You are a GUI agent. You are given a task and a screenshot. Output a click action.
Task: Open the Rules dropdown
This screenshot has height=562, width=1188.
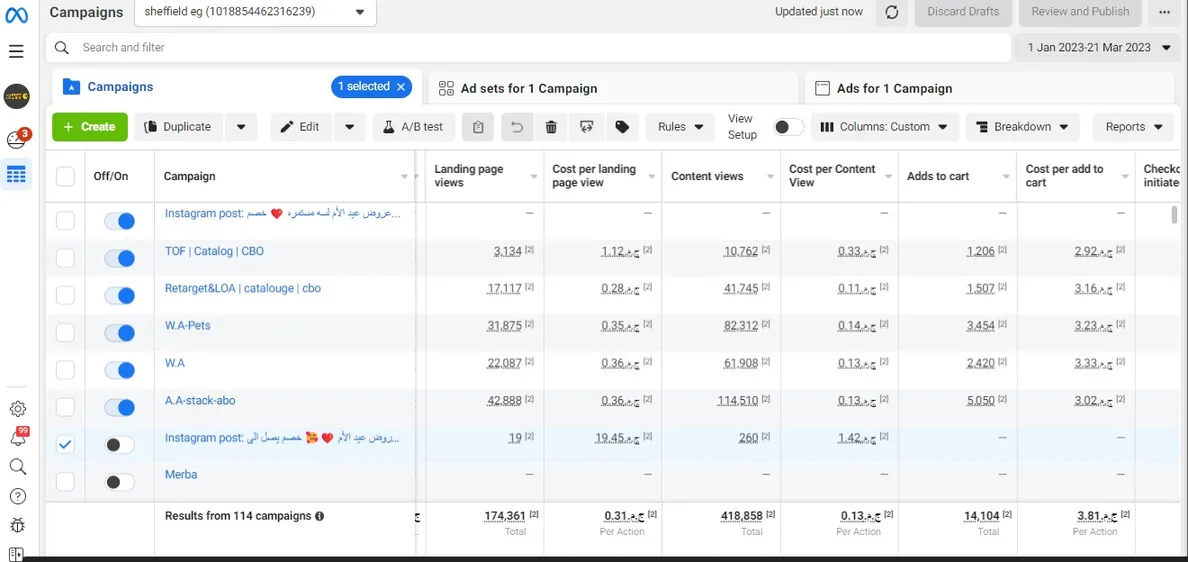680,127
